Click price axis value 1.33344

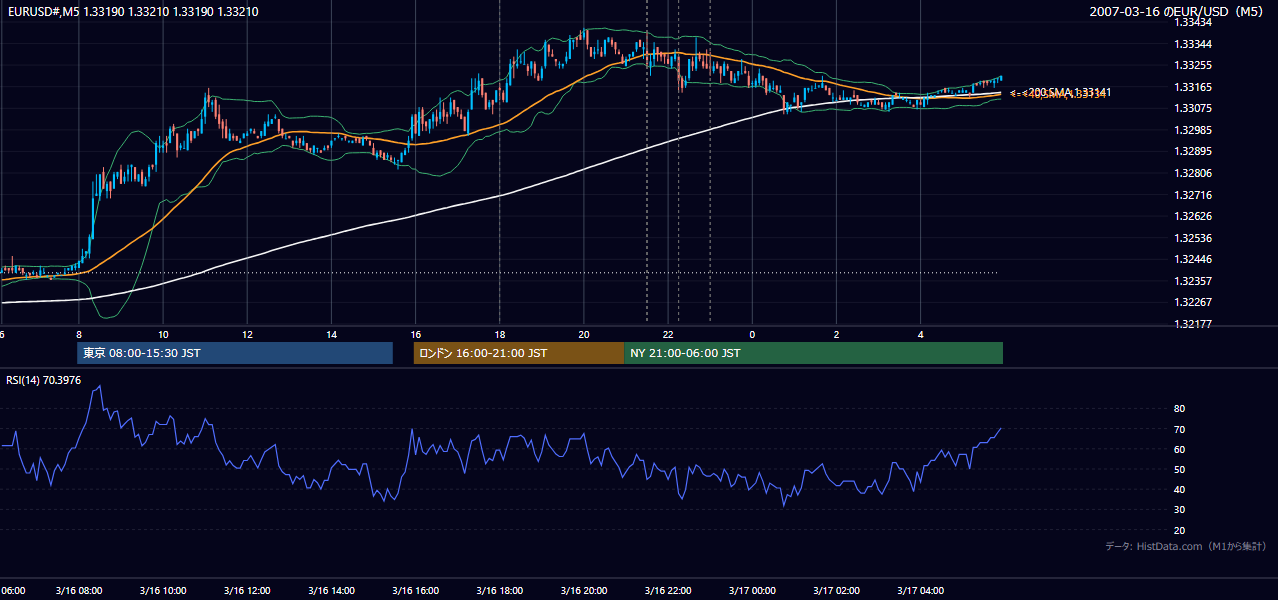1192,44
